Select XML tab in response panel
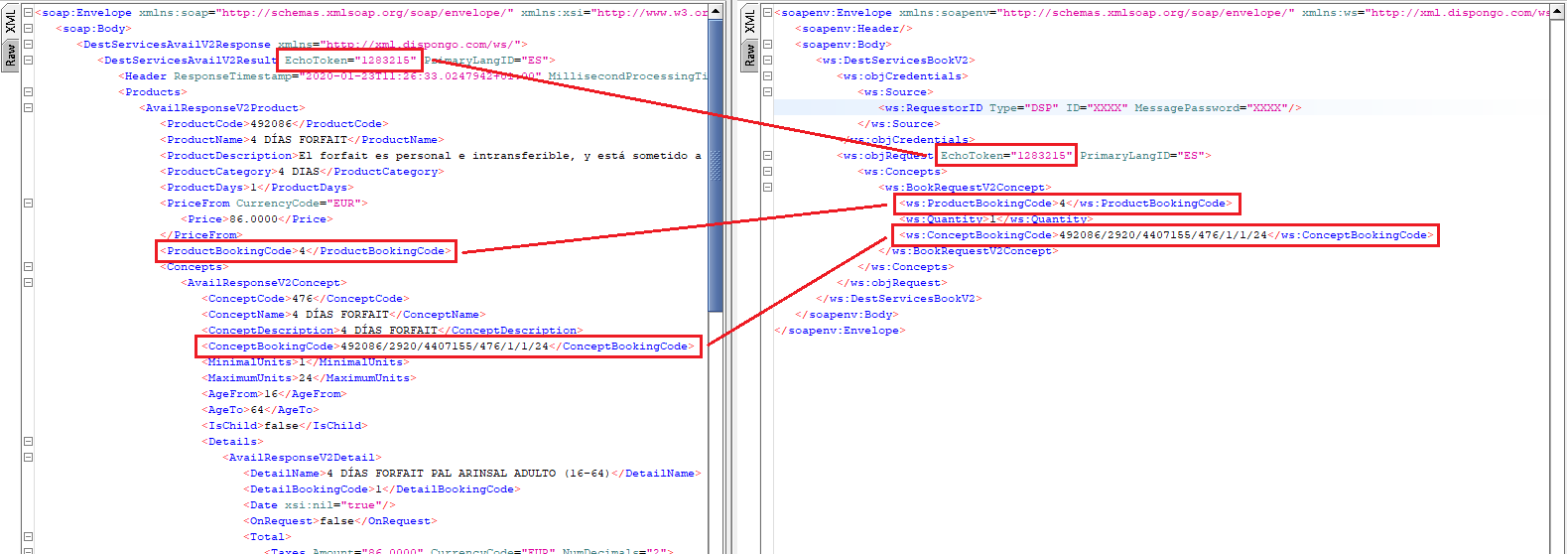Screen dimensions: 1568x555 [11, 23]
